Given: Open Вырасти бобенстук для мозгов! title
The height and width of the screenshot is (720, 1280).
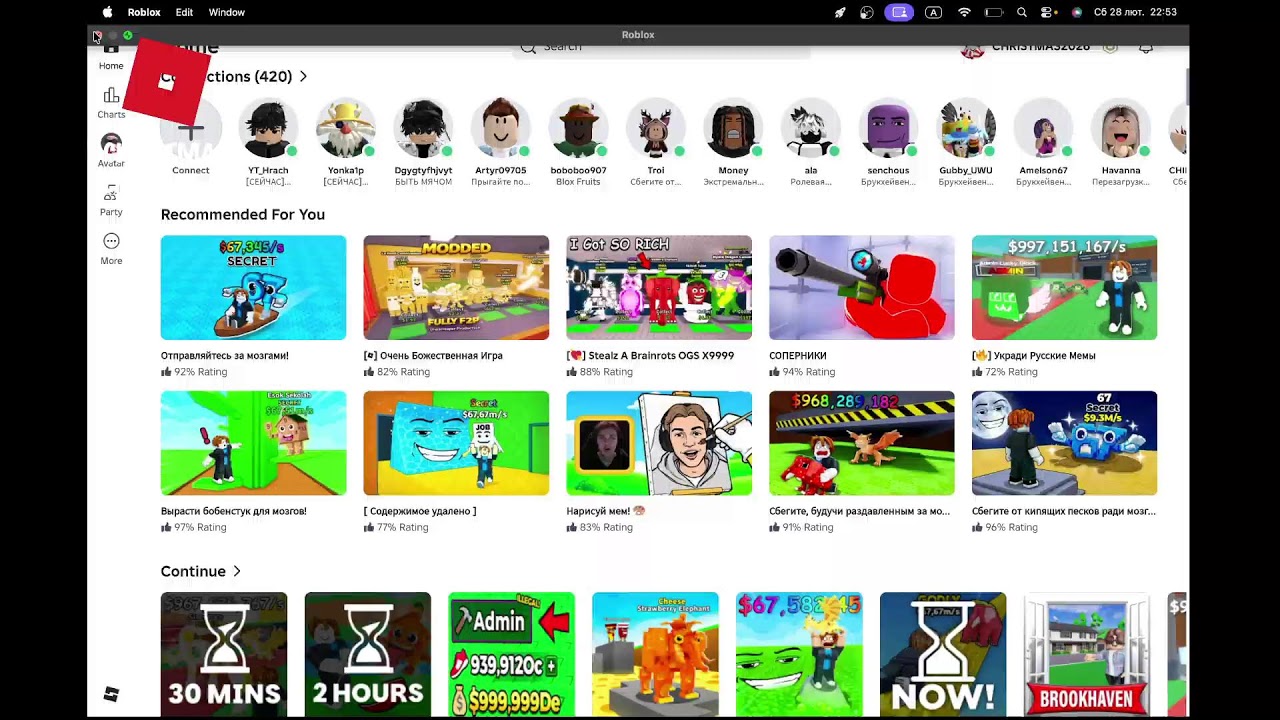Looking at the screenshot, I should pos(234,511).
